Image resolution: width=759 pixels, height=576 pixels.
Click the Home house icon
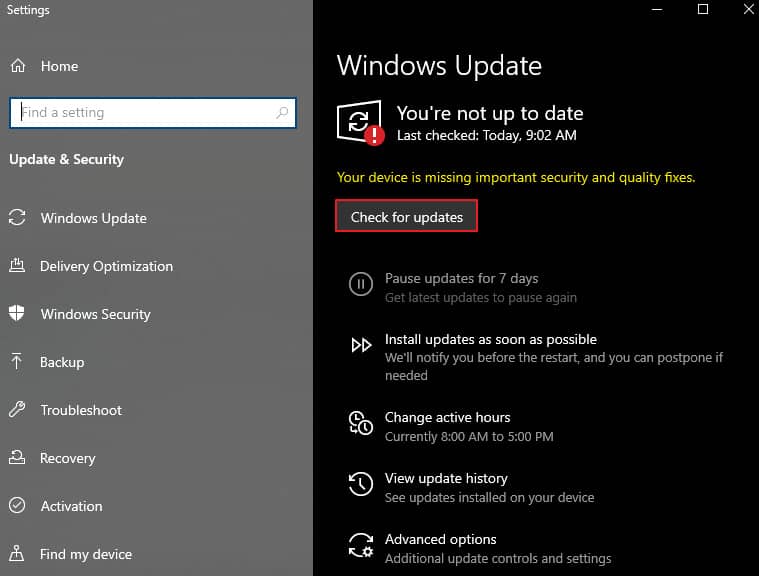tap(18, 66)
